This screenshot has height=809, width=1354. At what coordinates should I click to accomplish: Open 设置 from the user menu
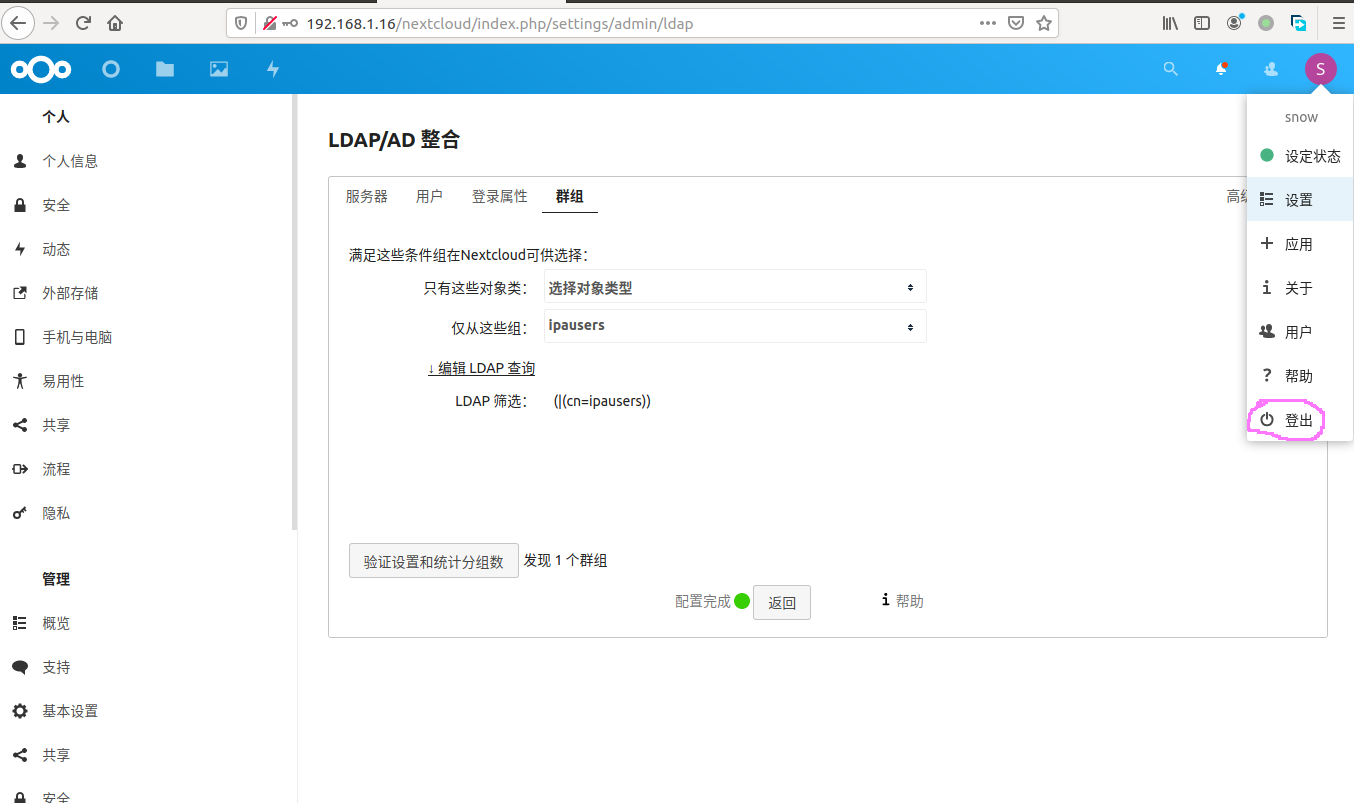(1300, 200)
